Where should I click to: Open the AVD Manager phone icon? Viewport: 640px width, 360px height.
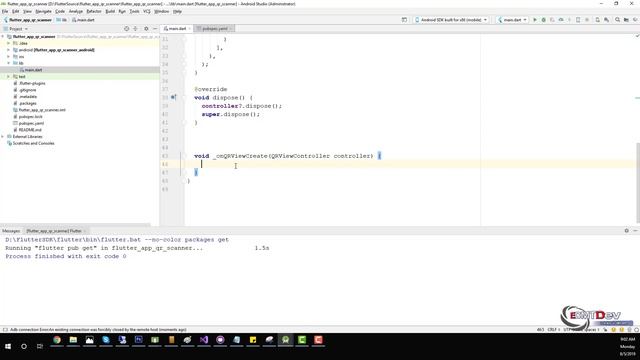pyautogui.click(x=598, y=20)
